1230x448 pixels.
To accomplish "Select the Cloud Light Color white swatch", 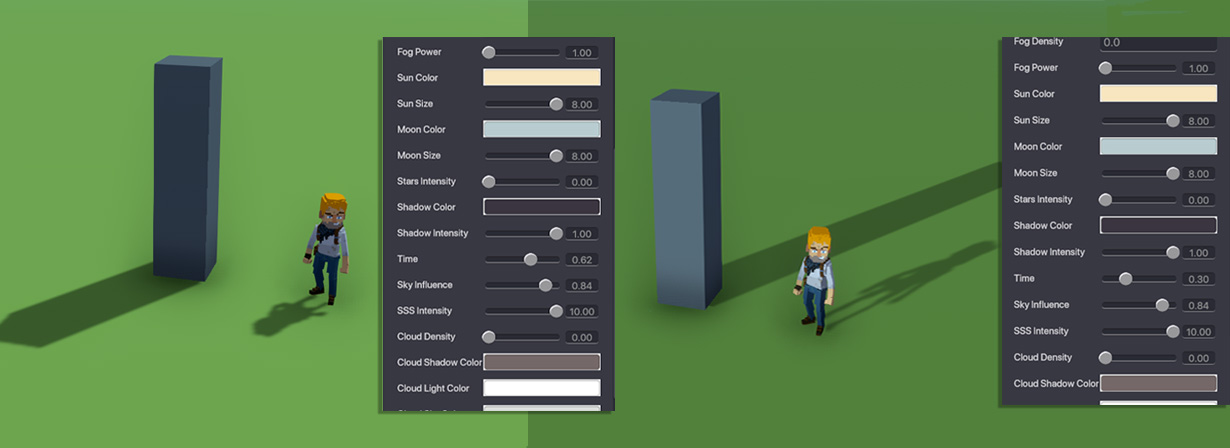I will click(541, 388).
